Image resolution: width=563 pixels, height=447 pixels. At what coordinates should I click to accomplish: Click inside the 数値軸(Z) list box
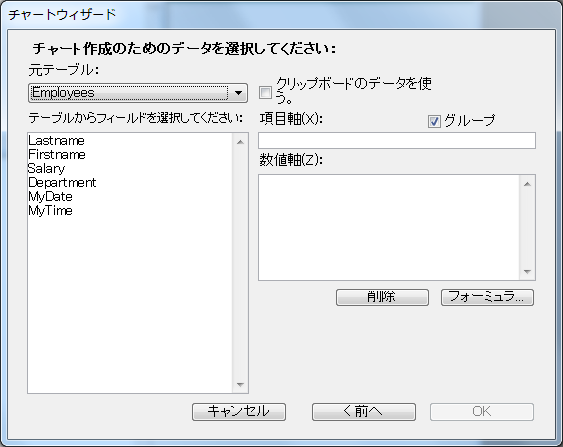[389, 227]
